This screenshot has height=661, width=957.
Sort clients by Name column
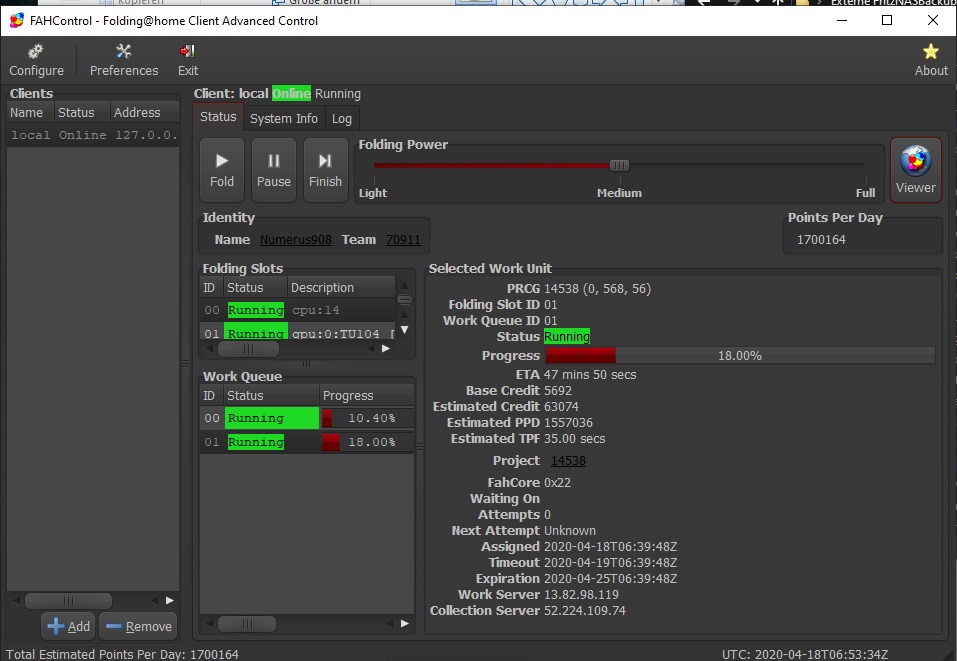pos(30,112)
